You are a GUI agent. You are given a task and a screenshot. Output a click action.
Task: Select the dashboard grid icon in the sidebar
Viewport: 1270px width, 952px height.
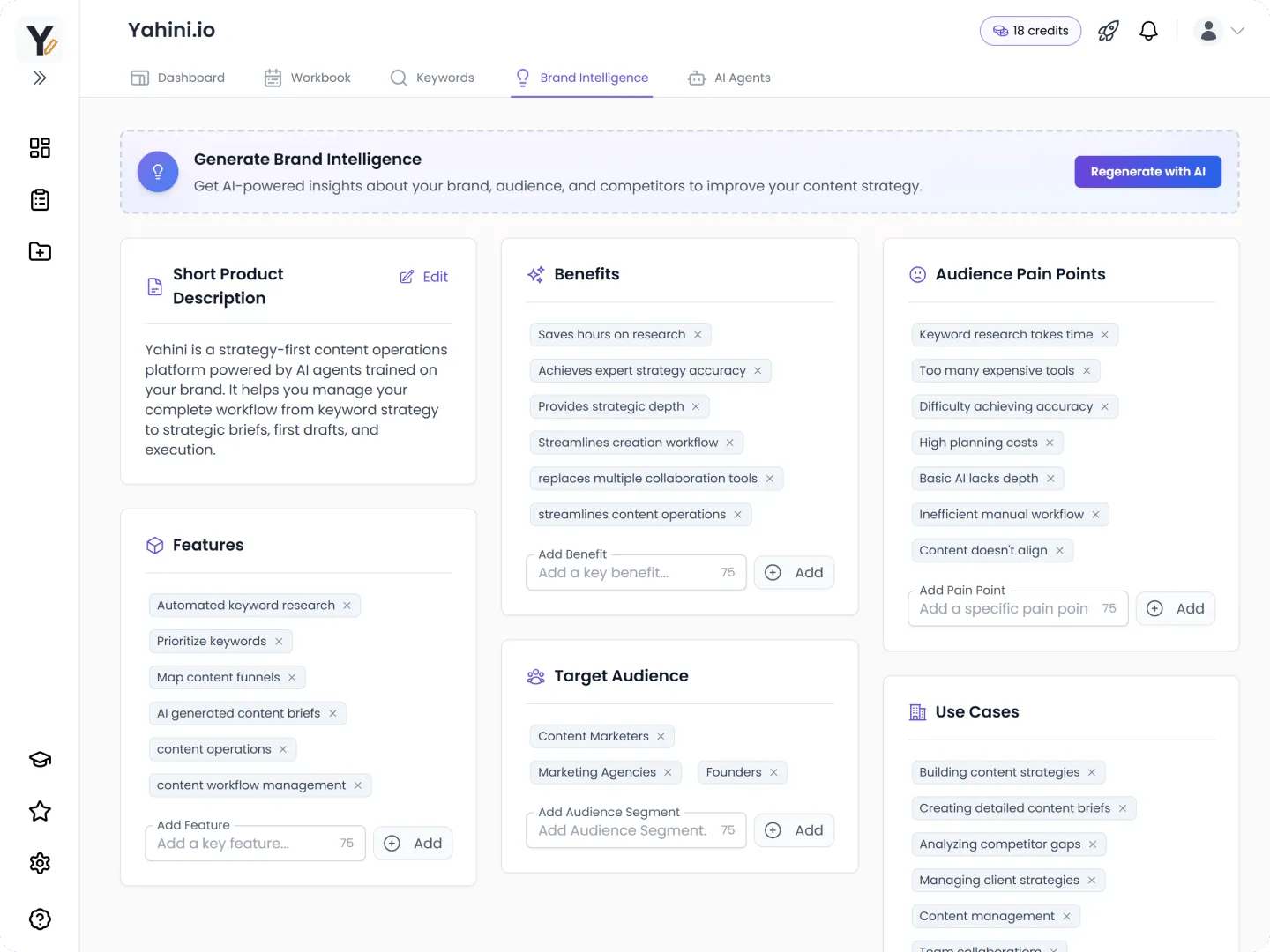(x=39, y=147)
